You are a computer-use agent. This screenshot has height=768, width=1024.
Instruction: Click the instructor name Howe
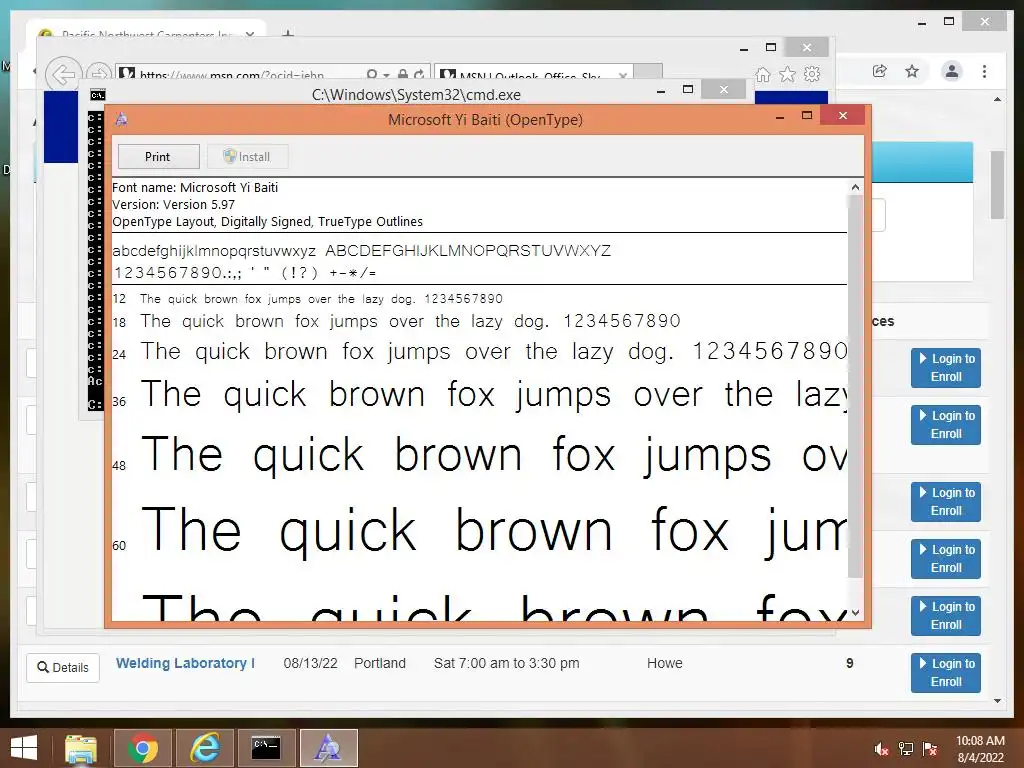pos(664,664)
